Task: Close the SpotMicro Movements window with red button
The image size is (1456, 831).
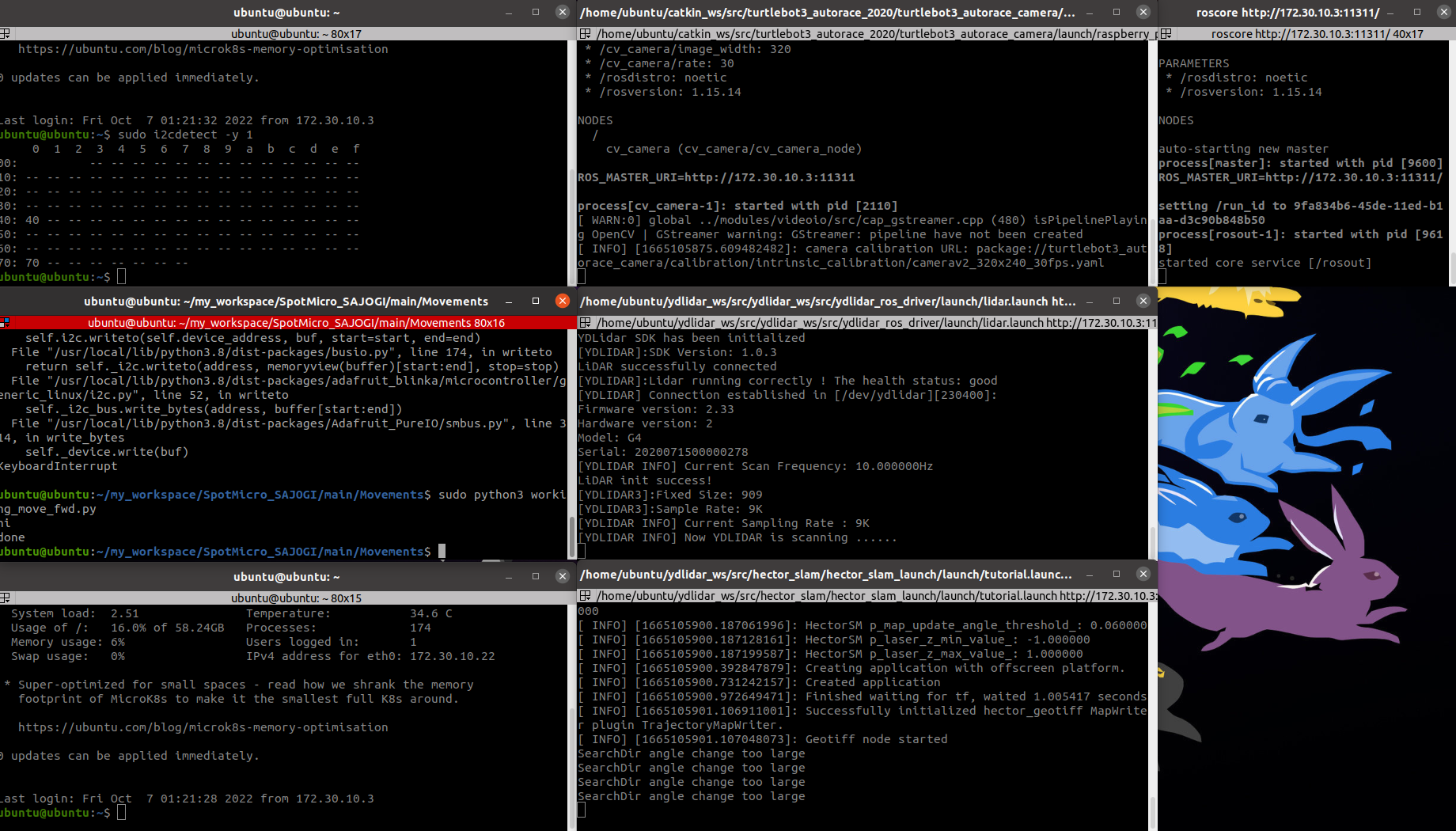Action: [563, 302]
